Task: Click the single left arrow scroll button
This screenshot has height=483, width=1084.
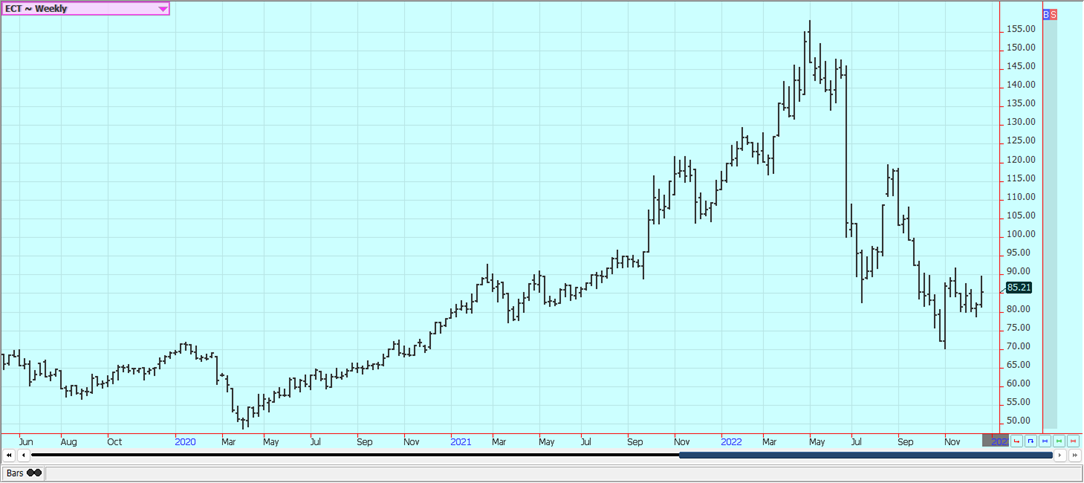Action: 24,455
